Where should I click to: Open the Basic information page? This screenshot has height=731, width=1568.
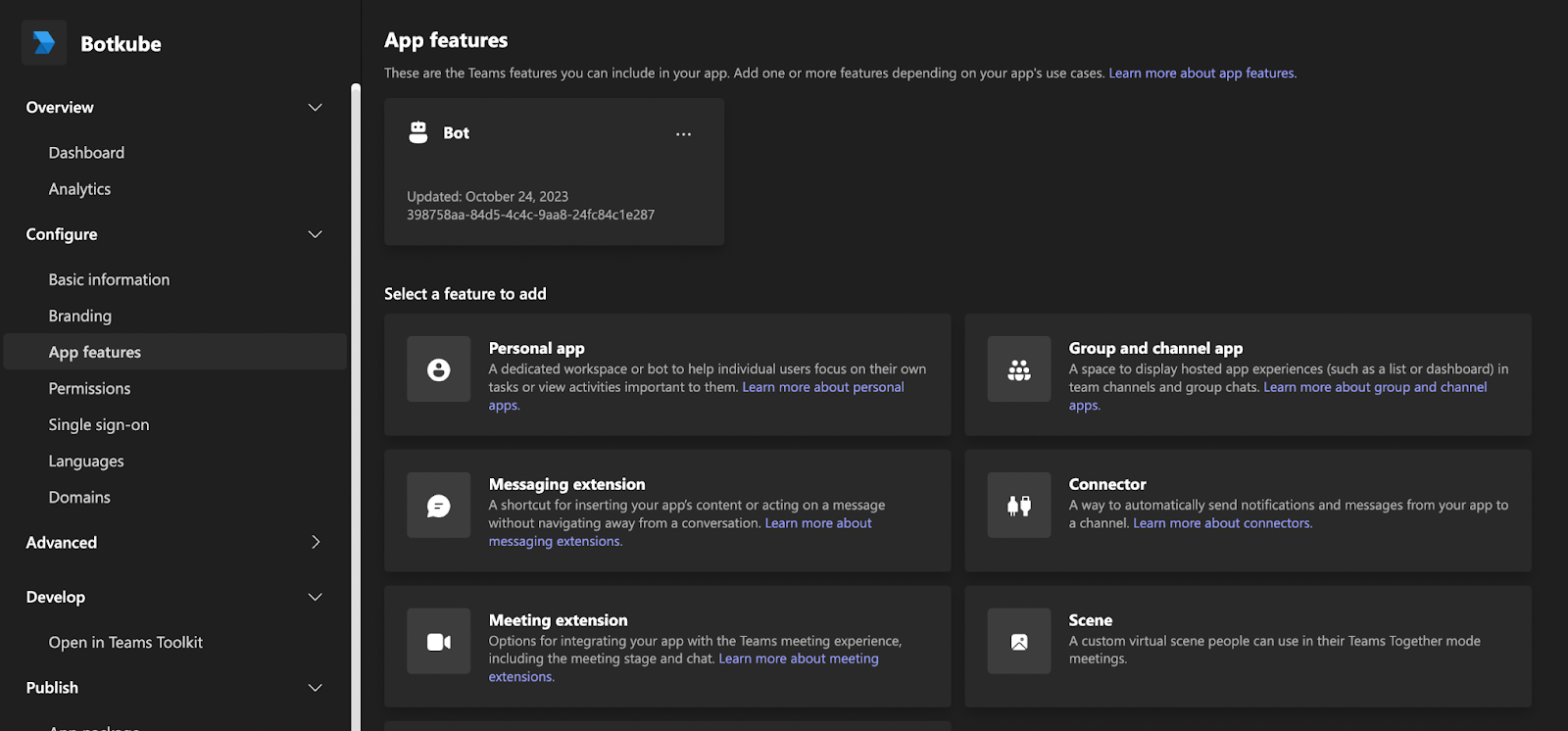[109, 279]
